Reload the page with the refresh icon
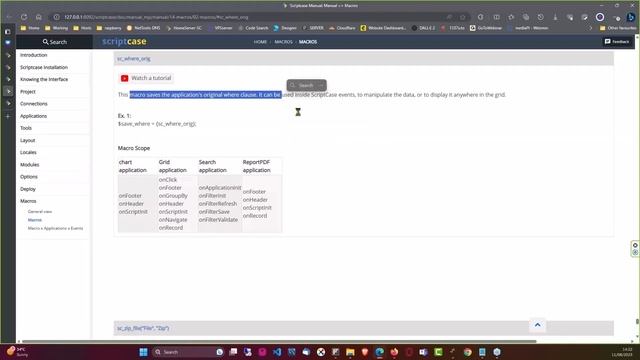640x360 pixels. point(24,17)
